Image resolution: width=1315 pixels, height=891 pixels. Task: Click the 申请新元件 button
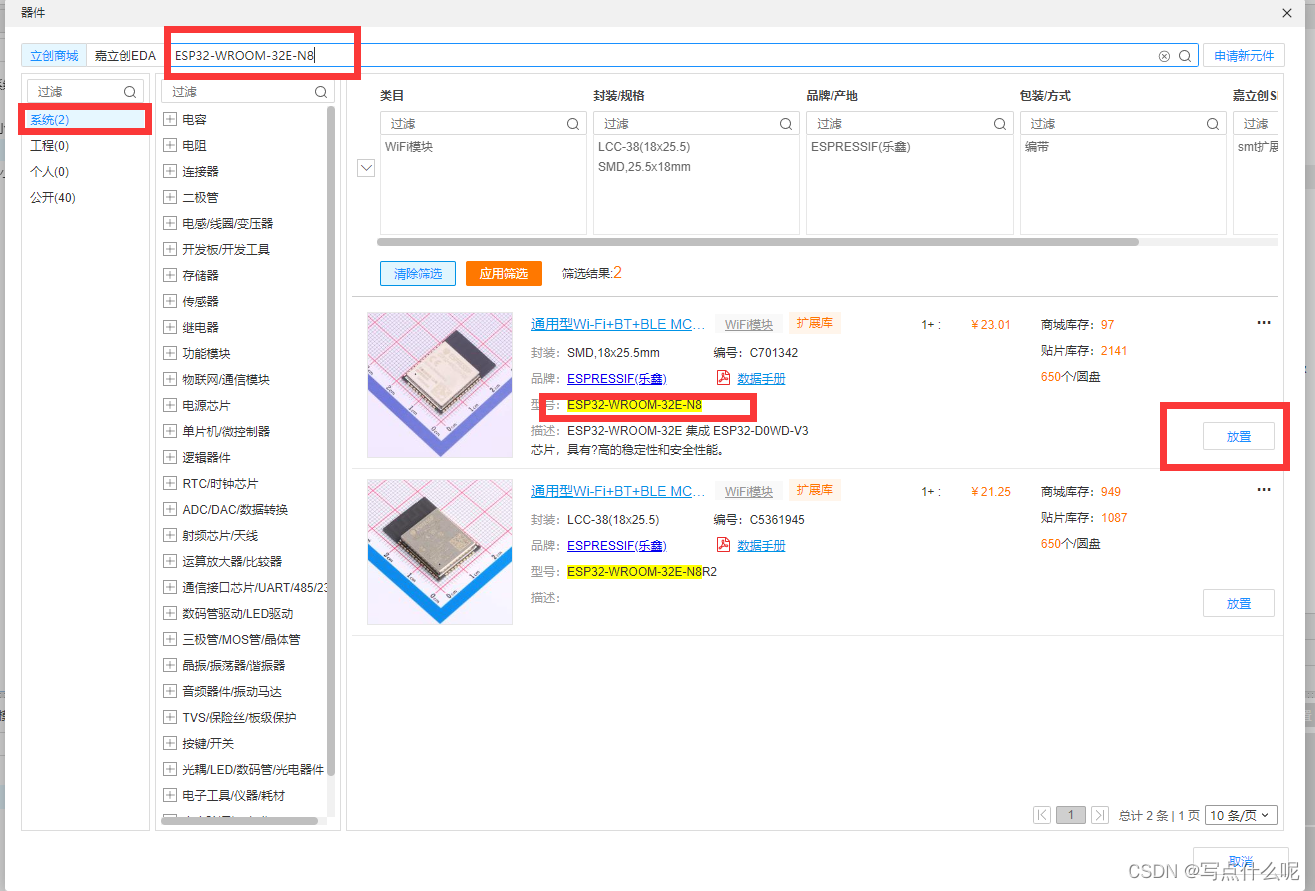[1244, 56]
